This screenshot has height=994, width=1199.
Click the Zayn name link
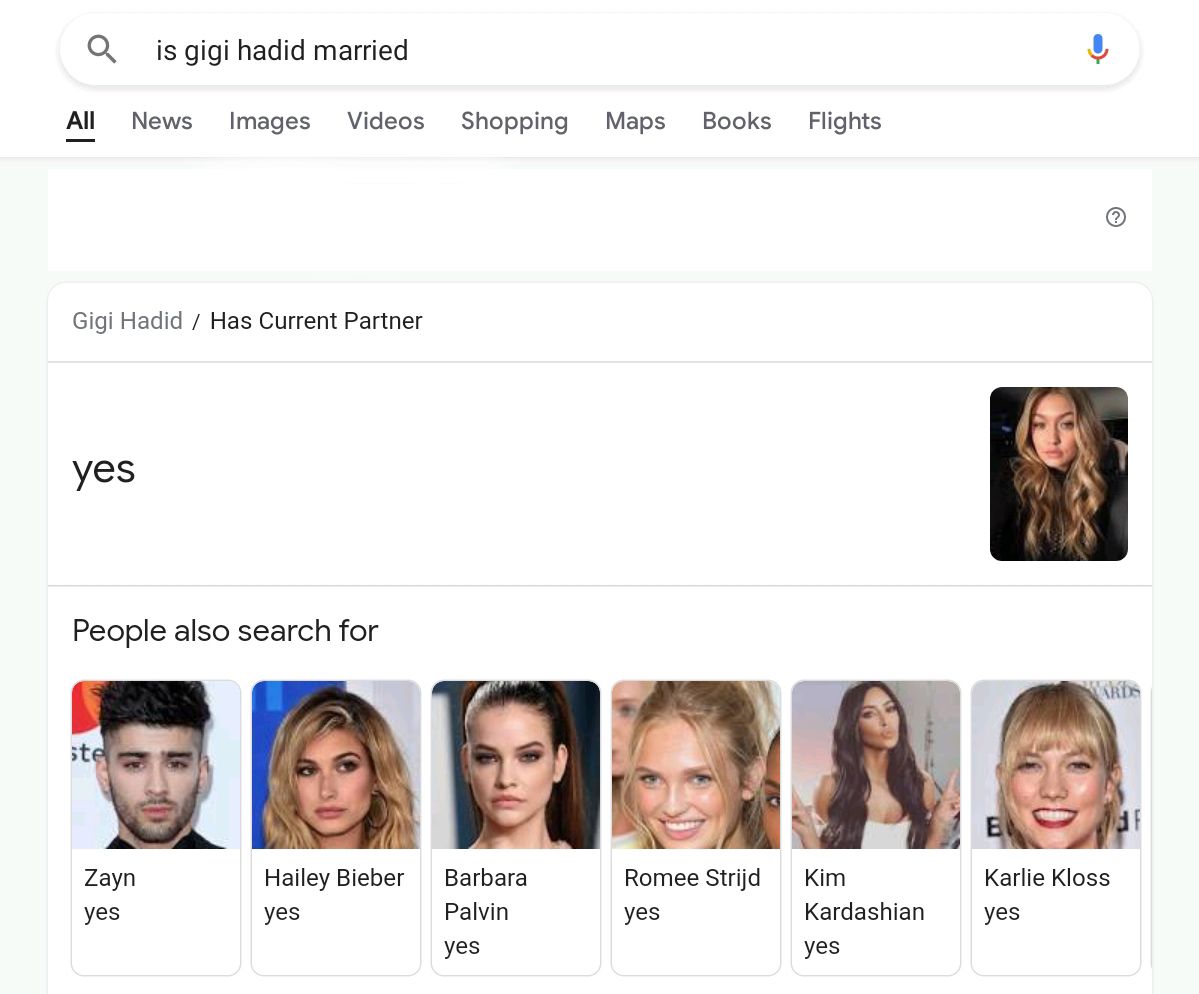click(109, 878)
